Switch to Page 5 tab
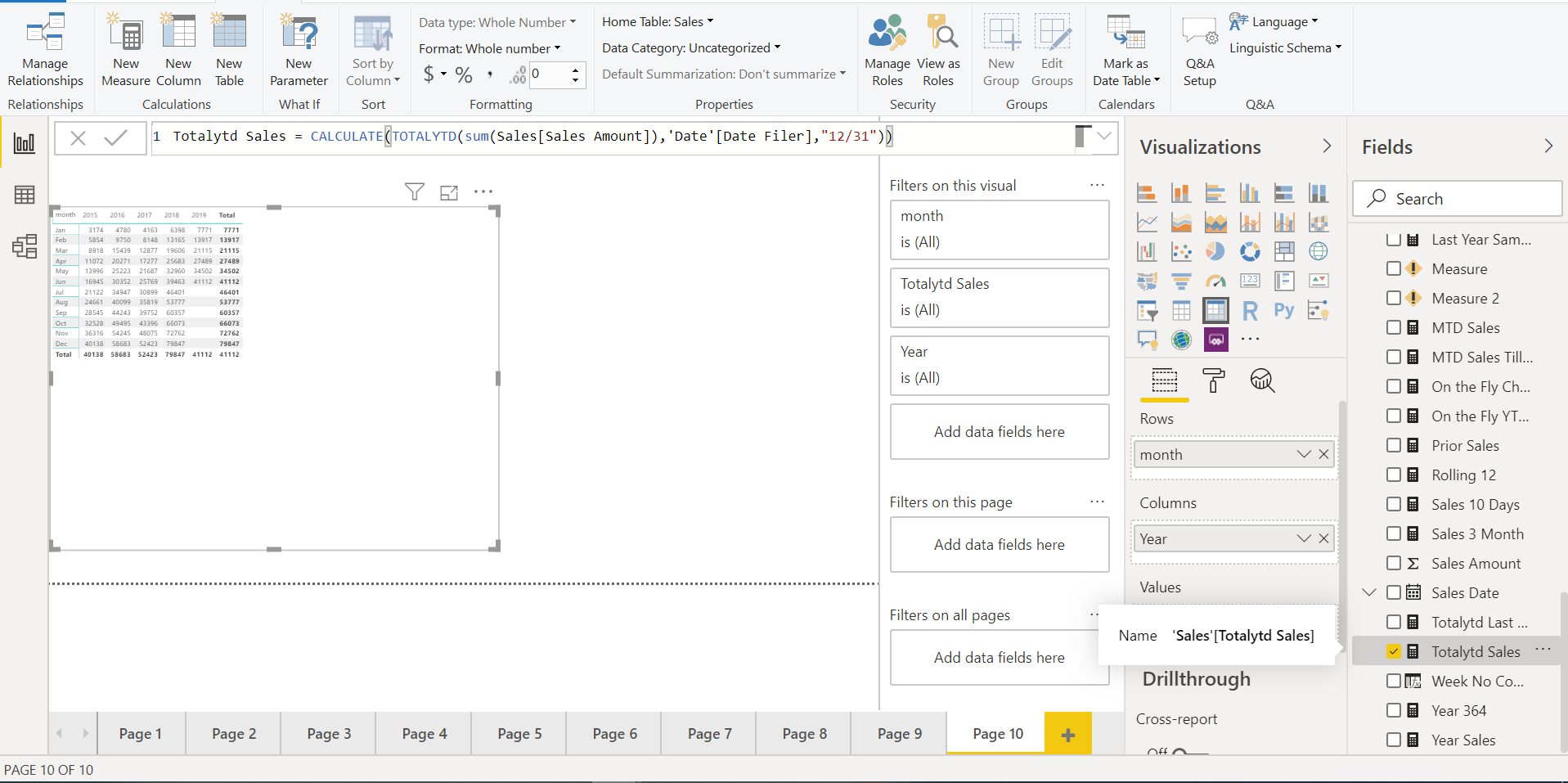The height and width of the screenshot is (783, 1568). click(519, 733)
